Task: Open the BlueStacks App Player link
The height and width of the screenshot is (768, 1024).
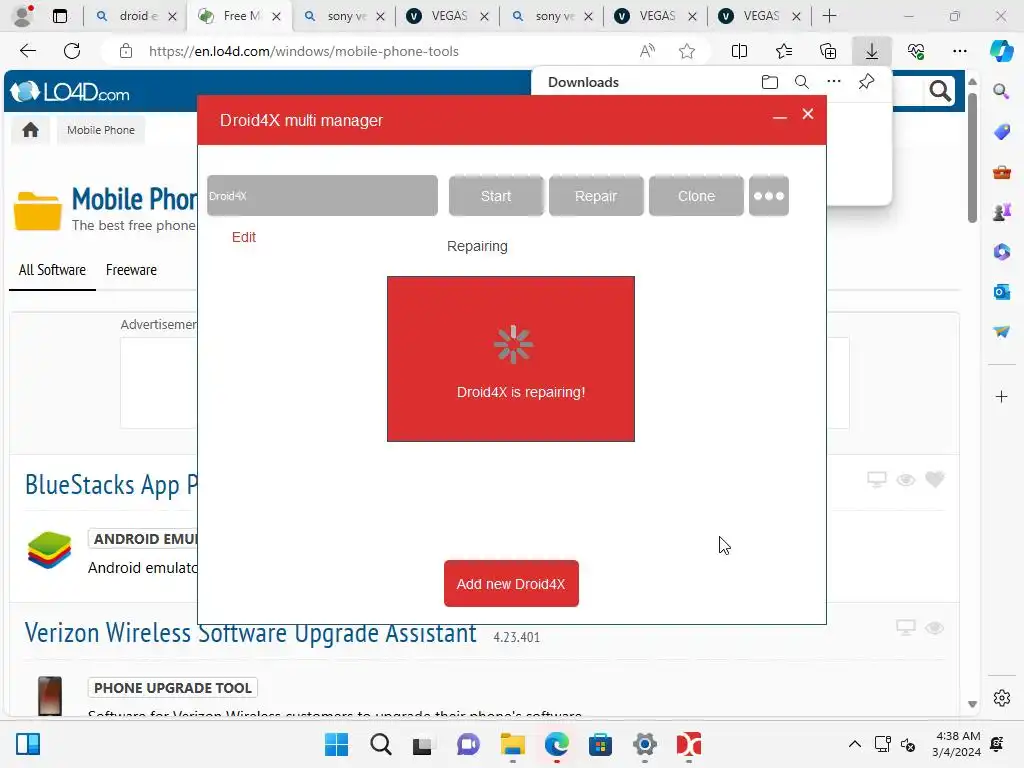Action: [x=111, y=485]
